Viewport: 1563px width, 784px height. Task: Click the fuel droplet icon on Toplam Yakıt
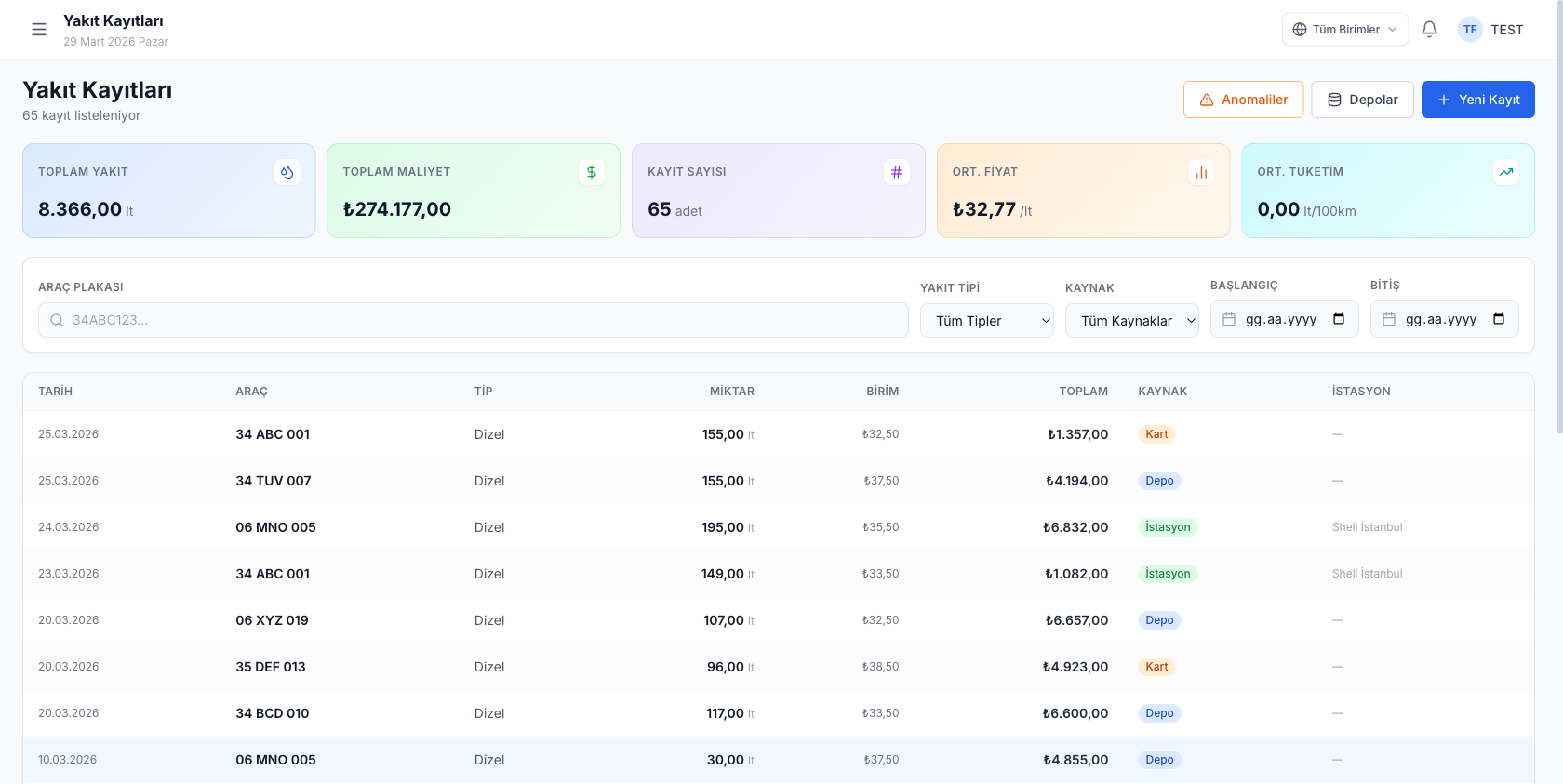click(287, 172)
